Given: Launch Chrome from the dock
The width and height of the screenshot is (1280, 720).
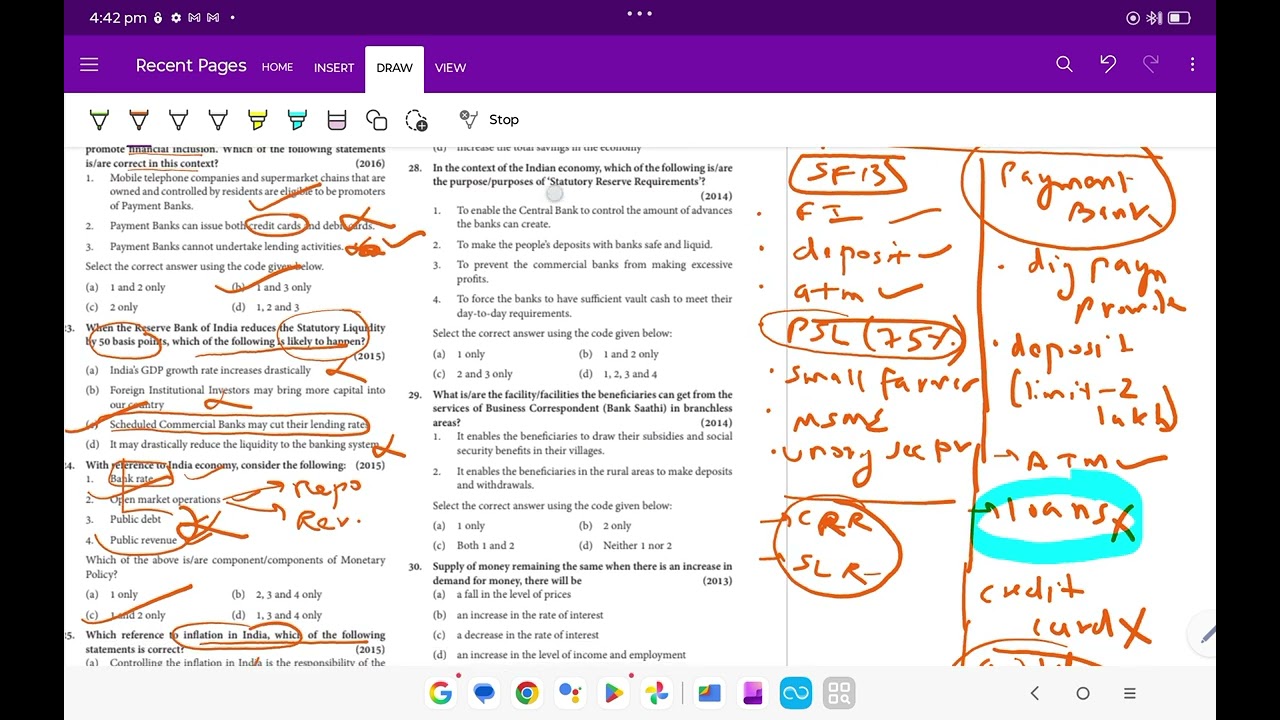Looking at the screenshot, I should click(527, 693).
